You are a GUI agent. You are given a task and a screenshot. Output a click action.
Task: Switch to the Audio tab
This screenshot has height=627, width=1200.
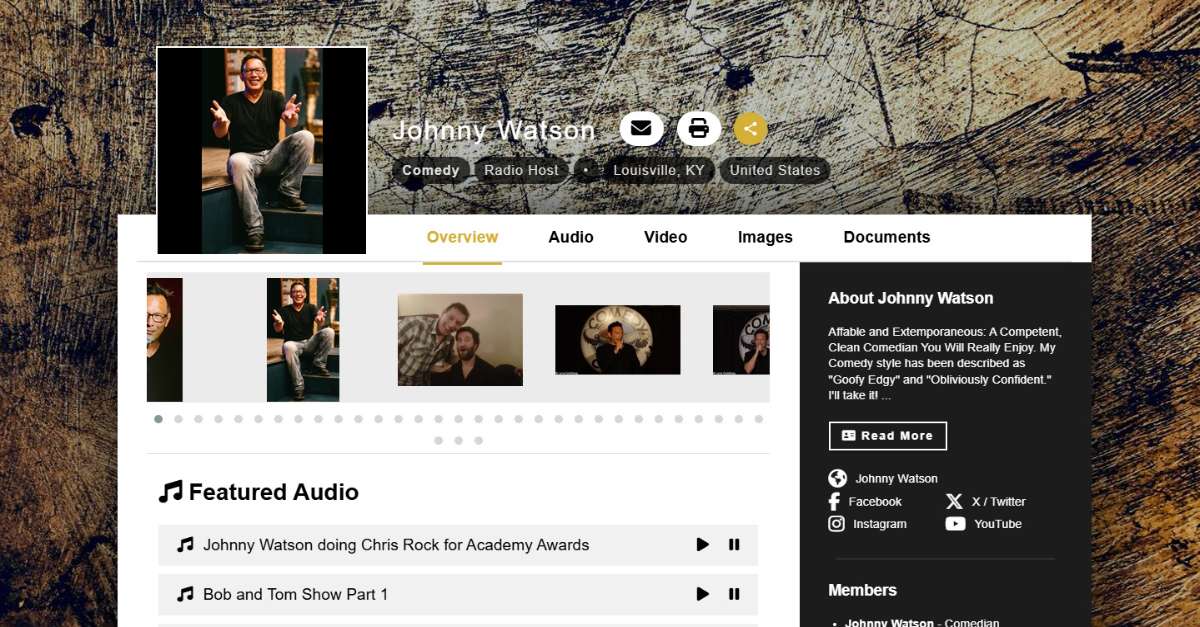coord(570,237)
